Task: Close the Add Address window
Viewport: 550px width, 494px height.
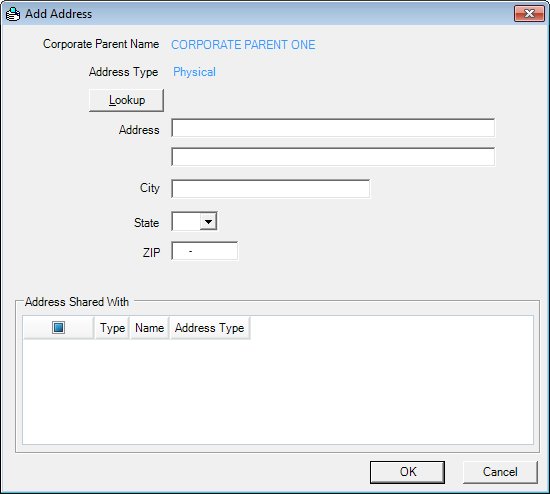Action: 529,14
